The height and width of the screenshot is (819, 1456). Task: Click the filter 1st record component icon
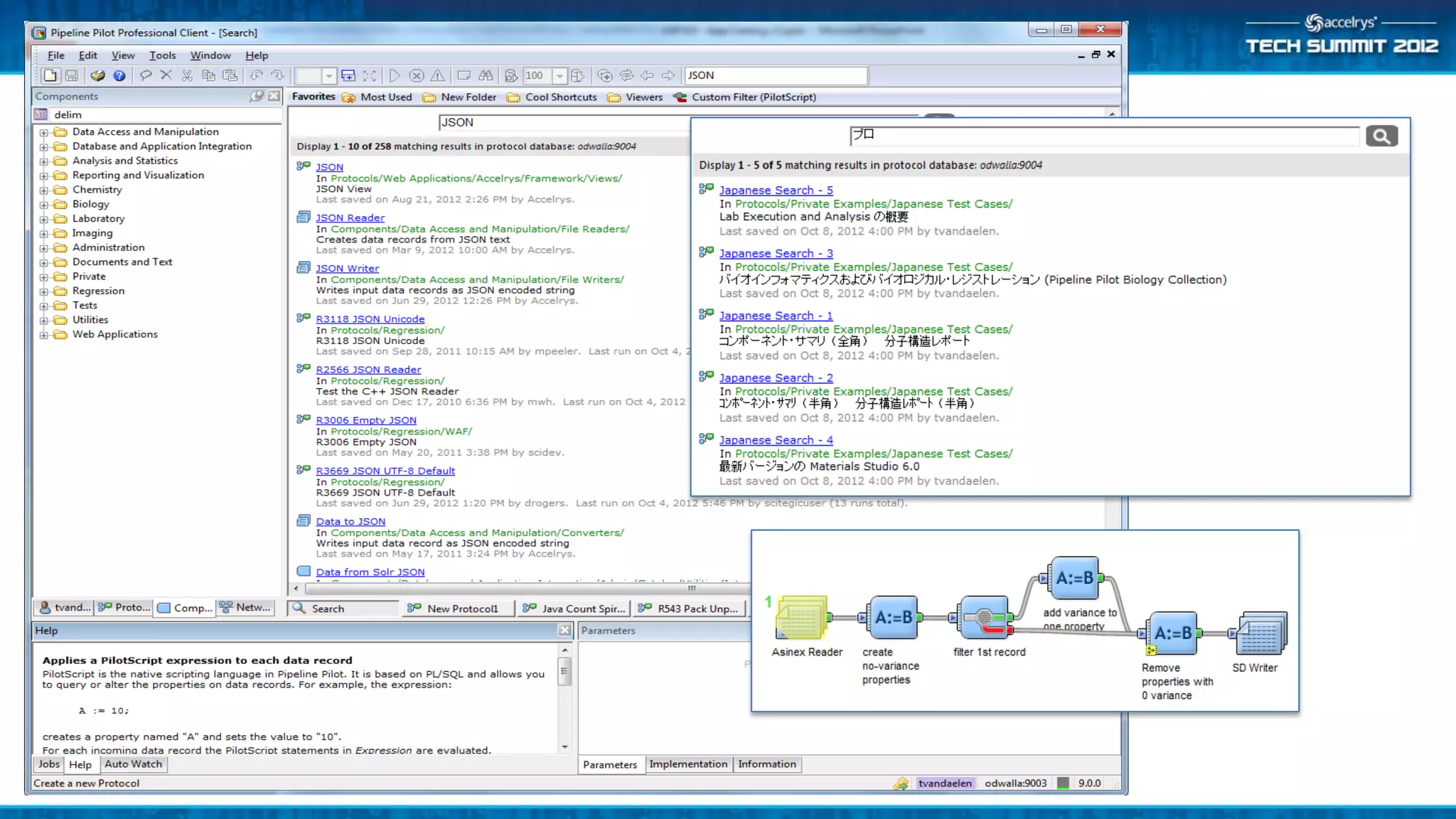tap(985, 617)
